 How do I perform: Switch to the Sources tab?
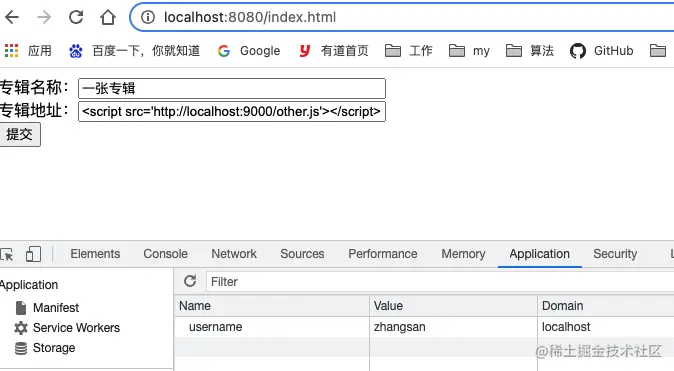302,254
